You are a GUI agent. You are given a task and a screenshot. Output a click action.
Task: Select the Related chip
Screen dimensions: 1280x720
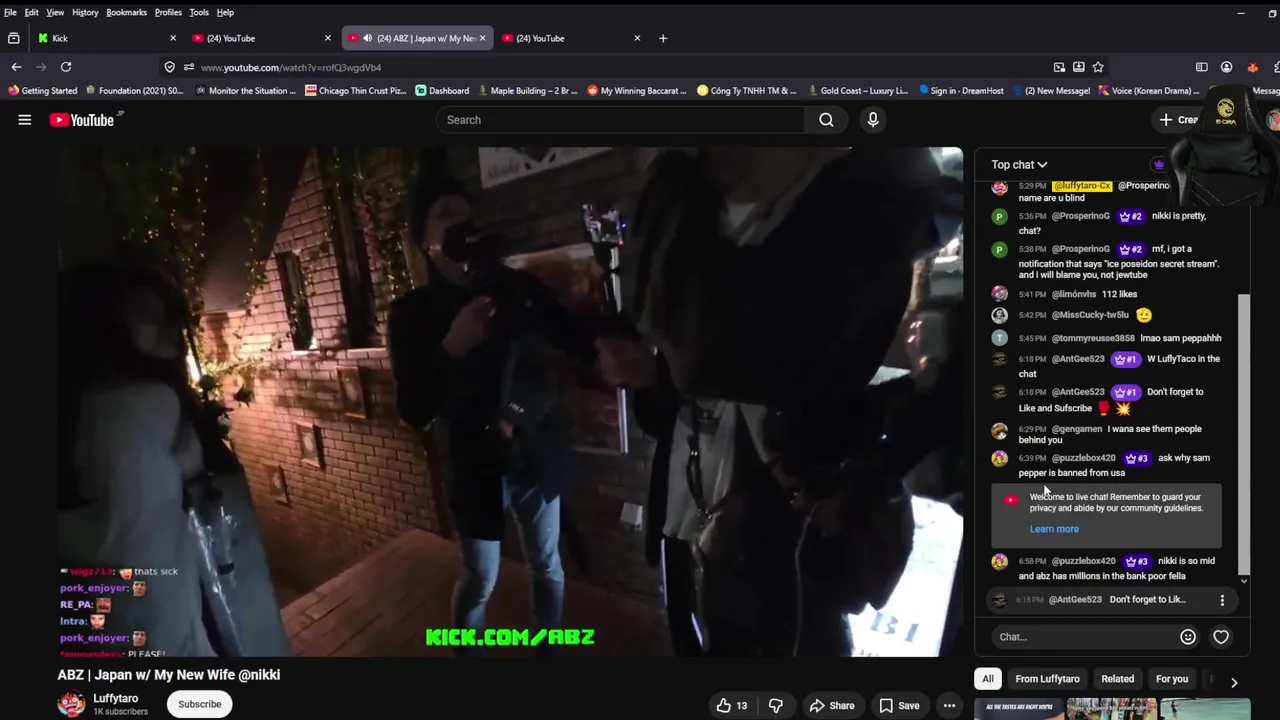(1118, 679)
